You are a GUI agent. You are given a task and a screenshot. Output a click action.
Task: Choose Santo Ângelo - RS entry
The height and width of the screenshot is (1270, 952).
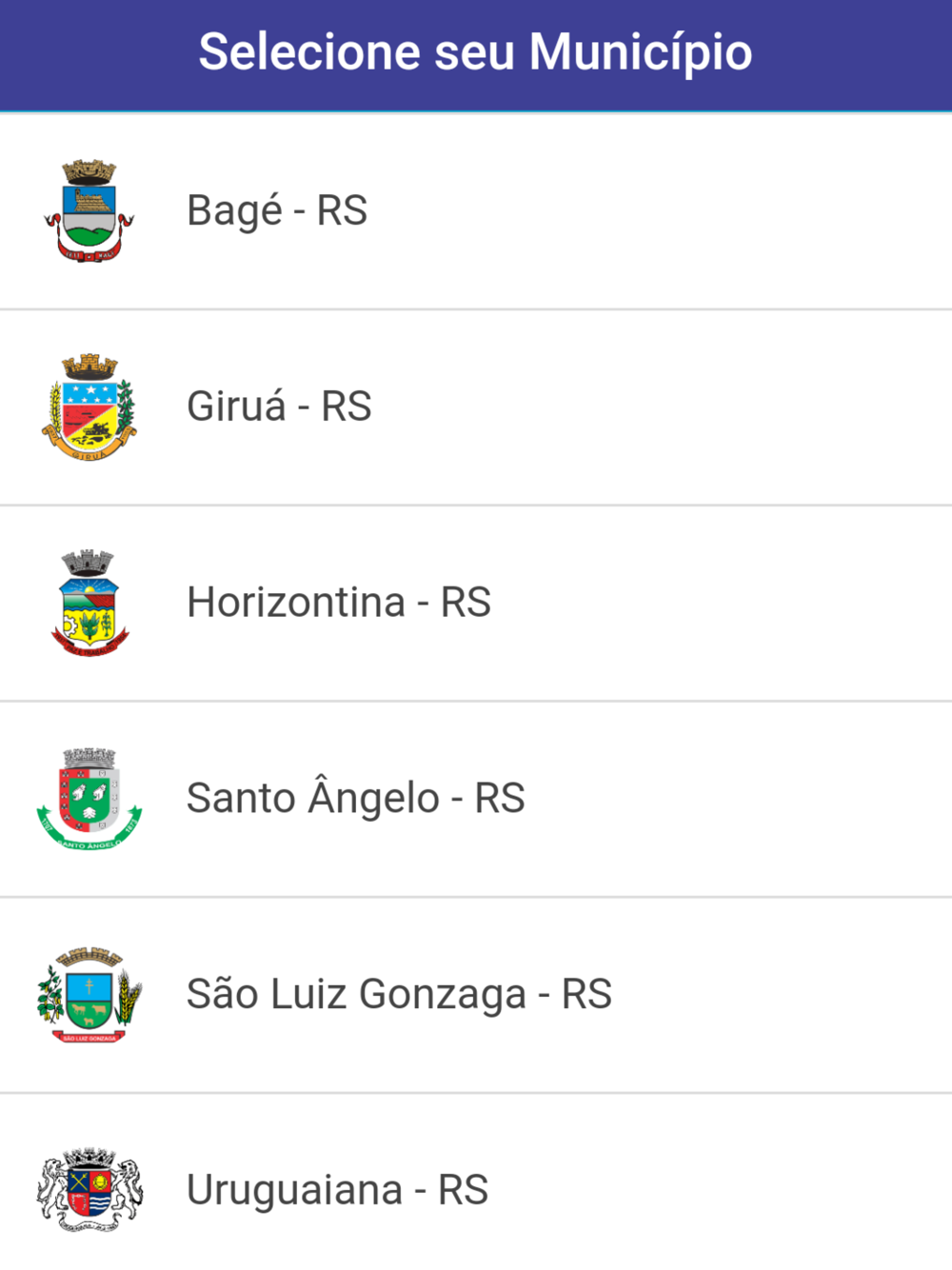356,798
